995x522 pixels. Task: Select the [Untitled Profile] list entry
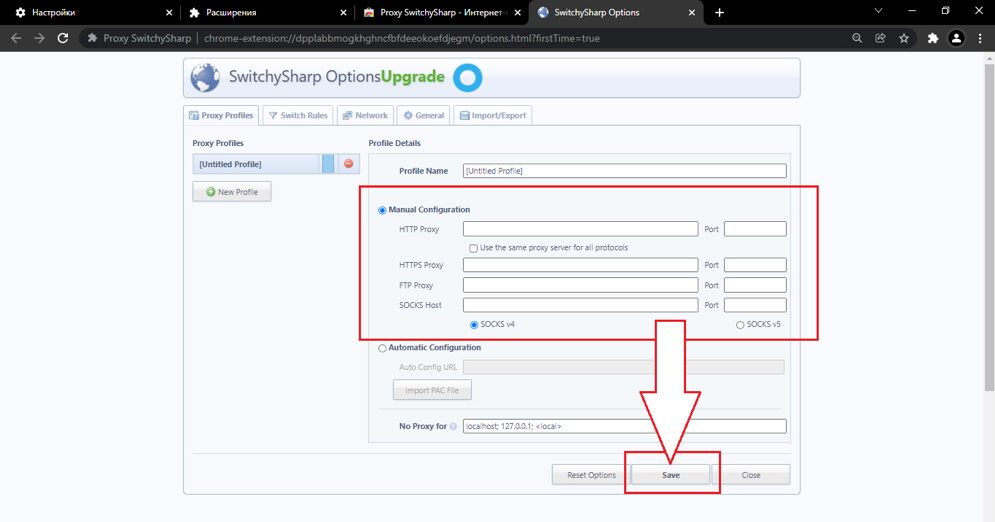256,164
